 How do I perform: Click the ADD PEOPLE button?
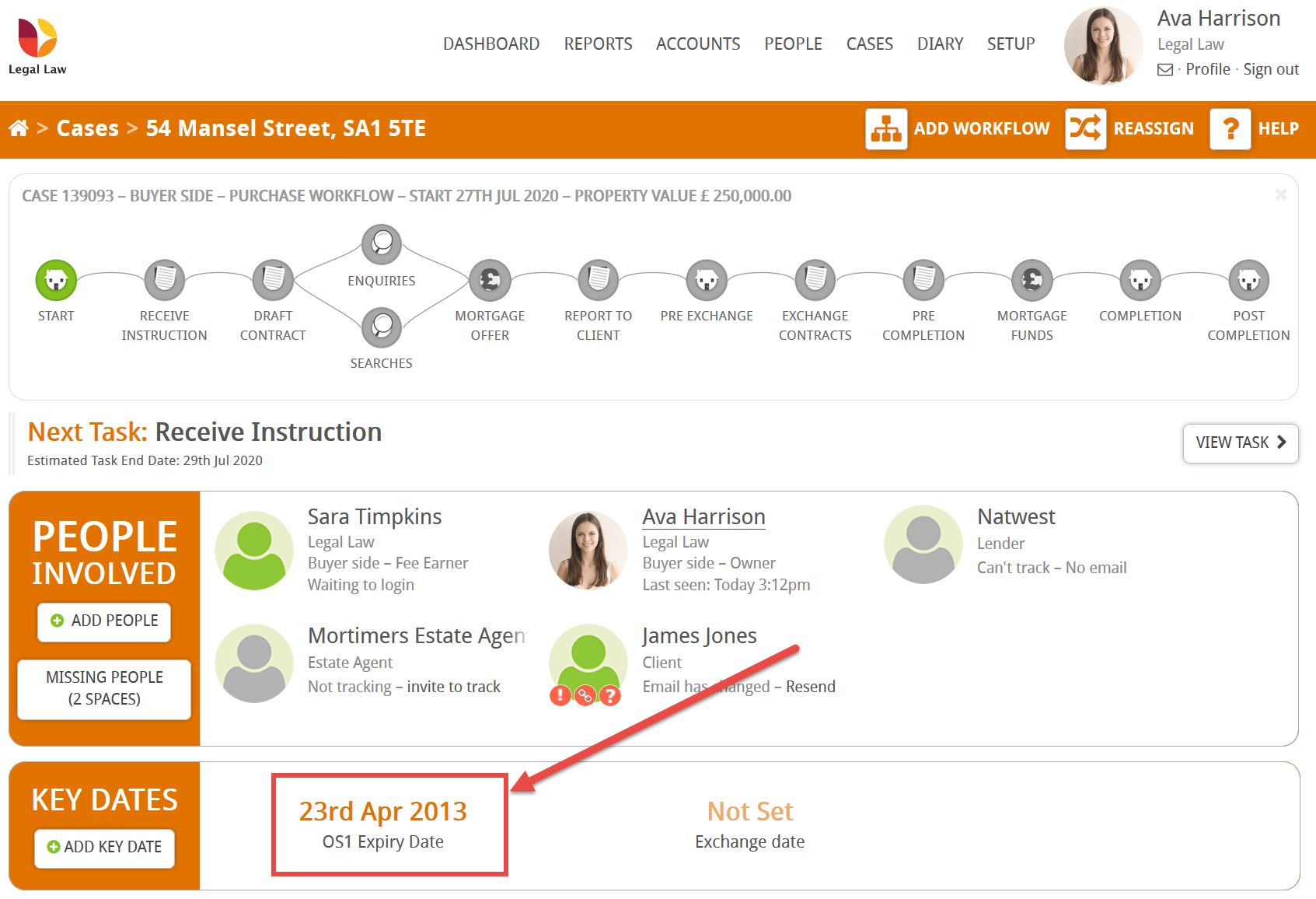[103, 621]
